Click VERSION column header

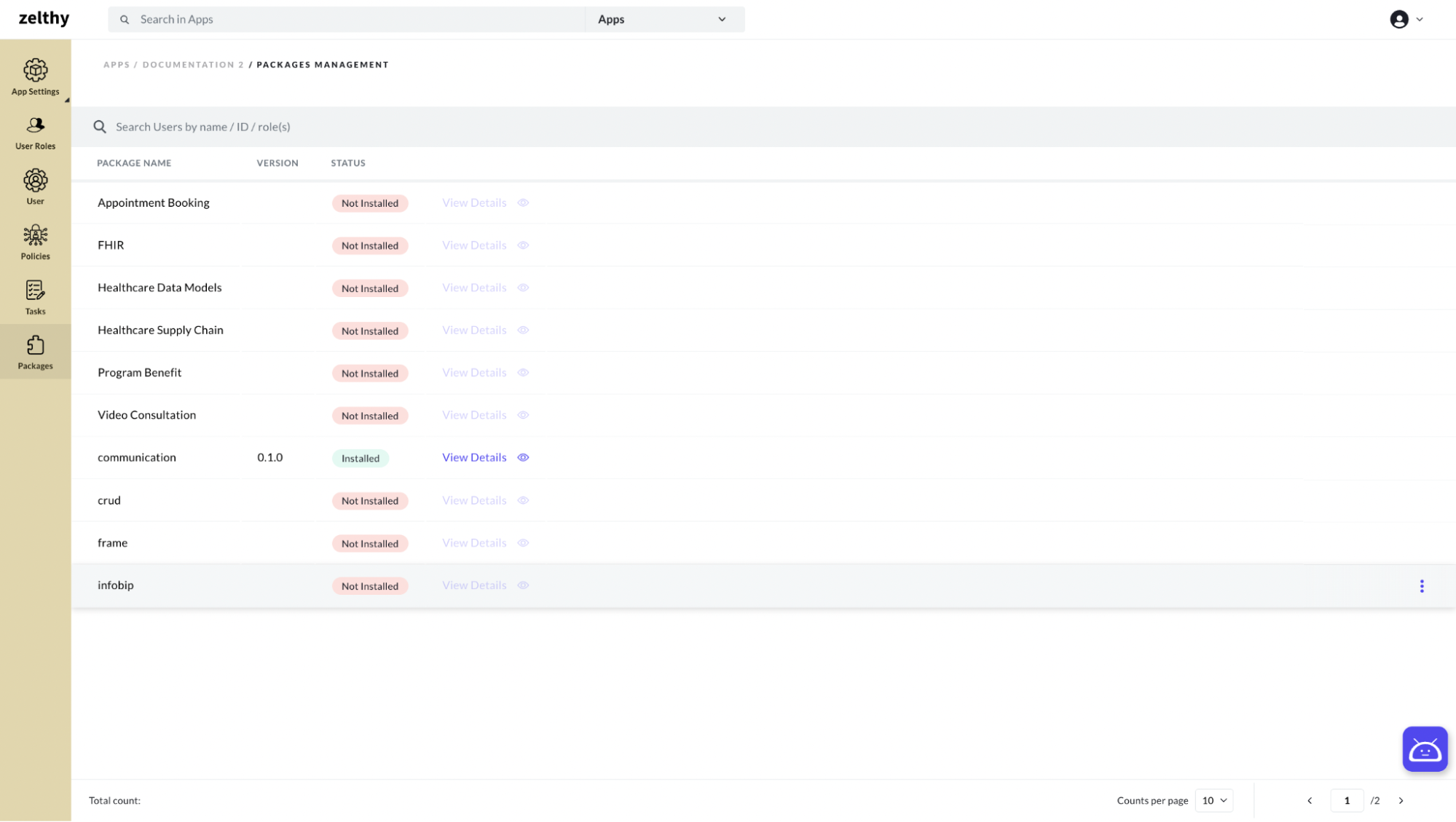(278, 163)
